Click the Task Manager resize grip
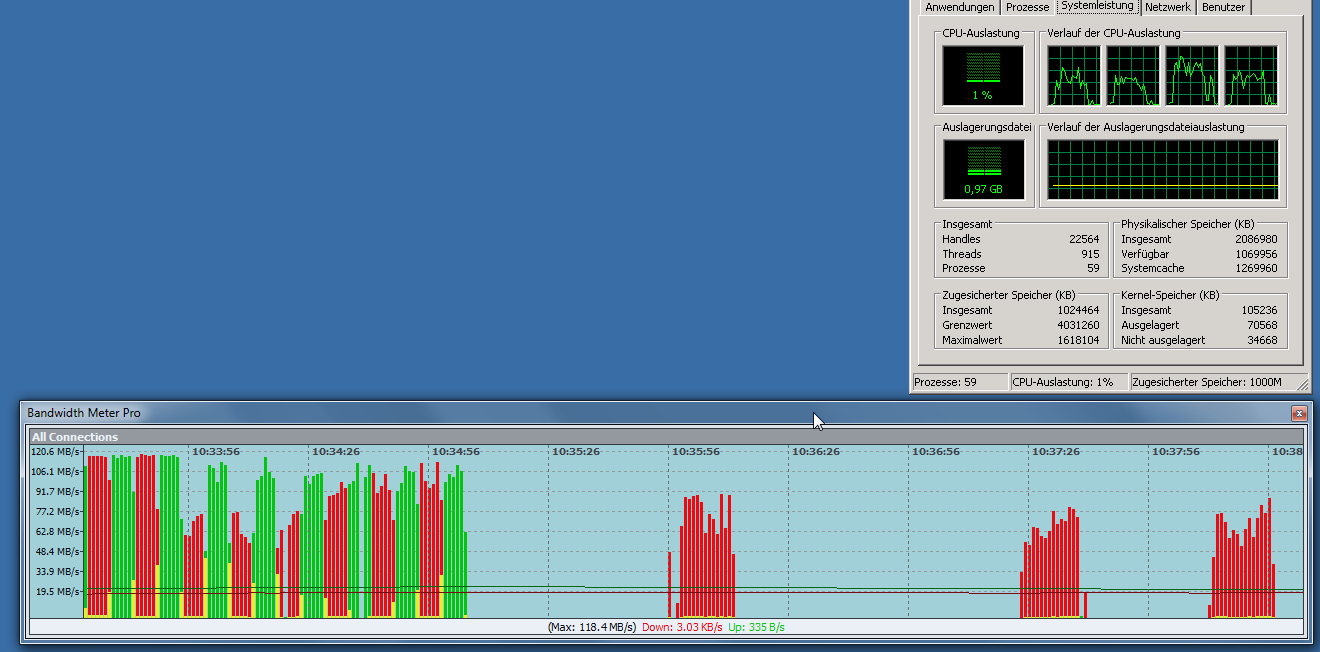 [1303, 384]
